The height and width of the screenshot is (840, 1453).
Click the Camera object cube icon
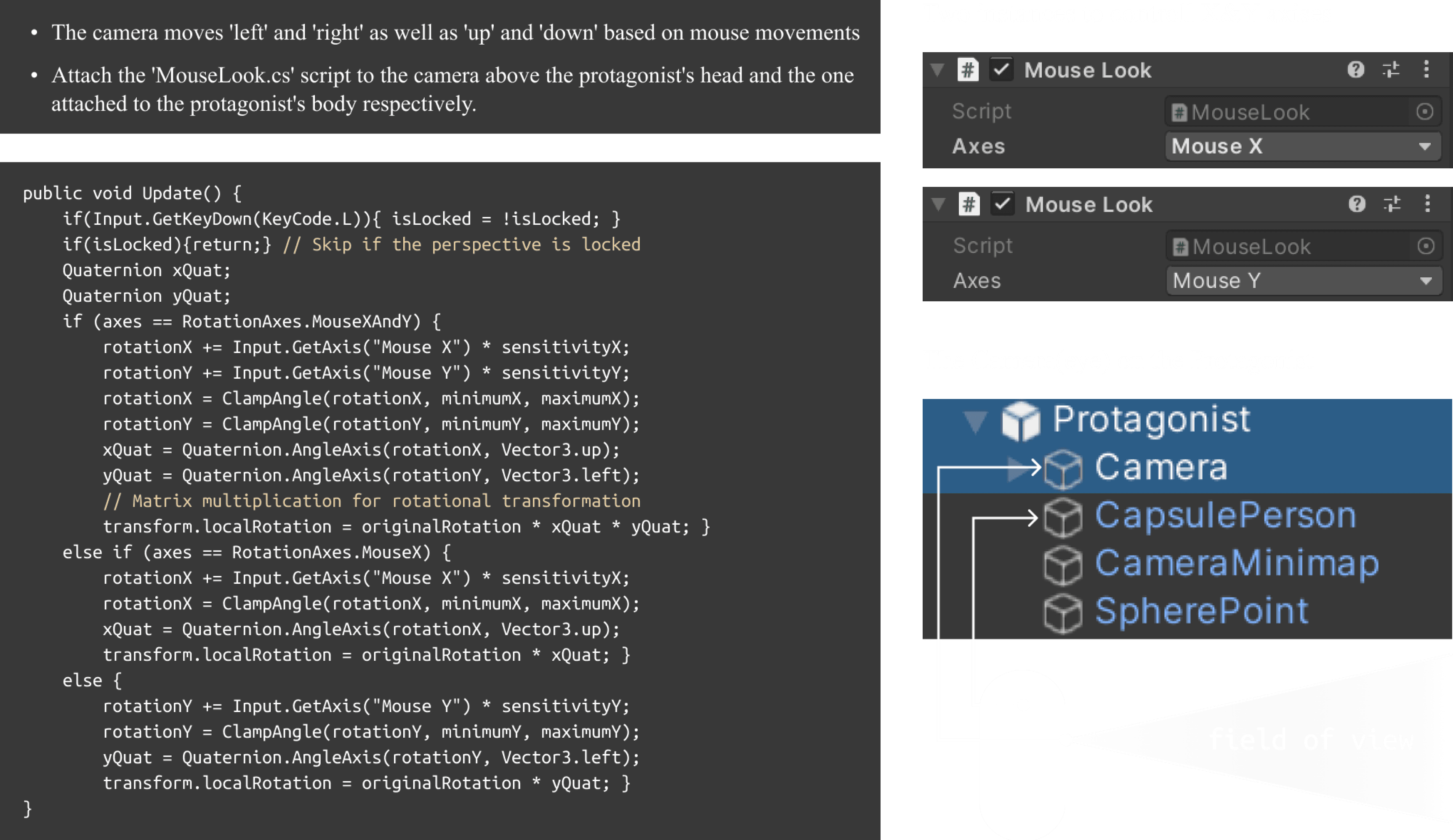click(1063, 469)
